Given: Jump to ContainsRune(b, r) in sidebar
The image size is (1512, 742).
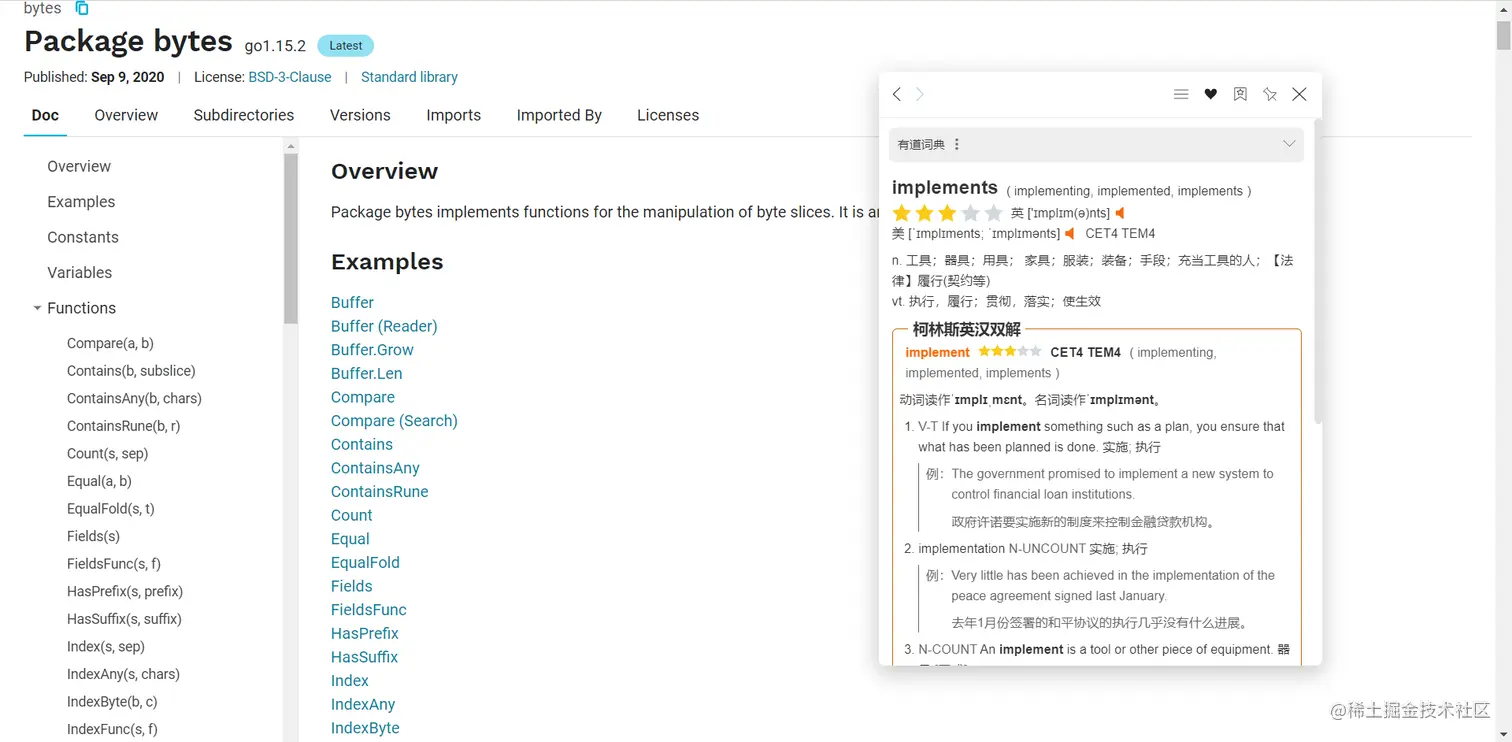Looking at the screenshot, I should [123, 426].
